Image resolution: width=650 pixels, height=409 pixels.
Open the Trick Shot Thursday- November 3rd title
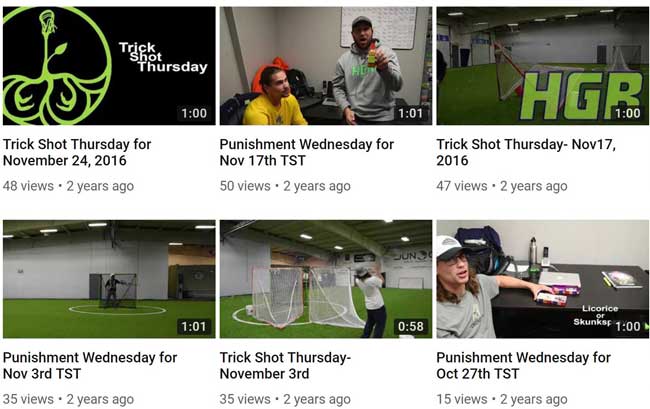[x=285, y=365]
